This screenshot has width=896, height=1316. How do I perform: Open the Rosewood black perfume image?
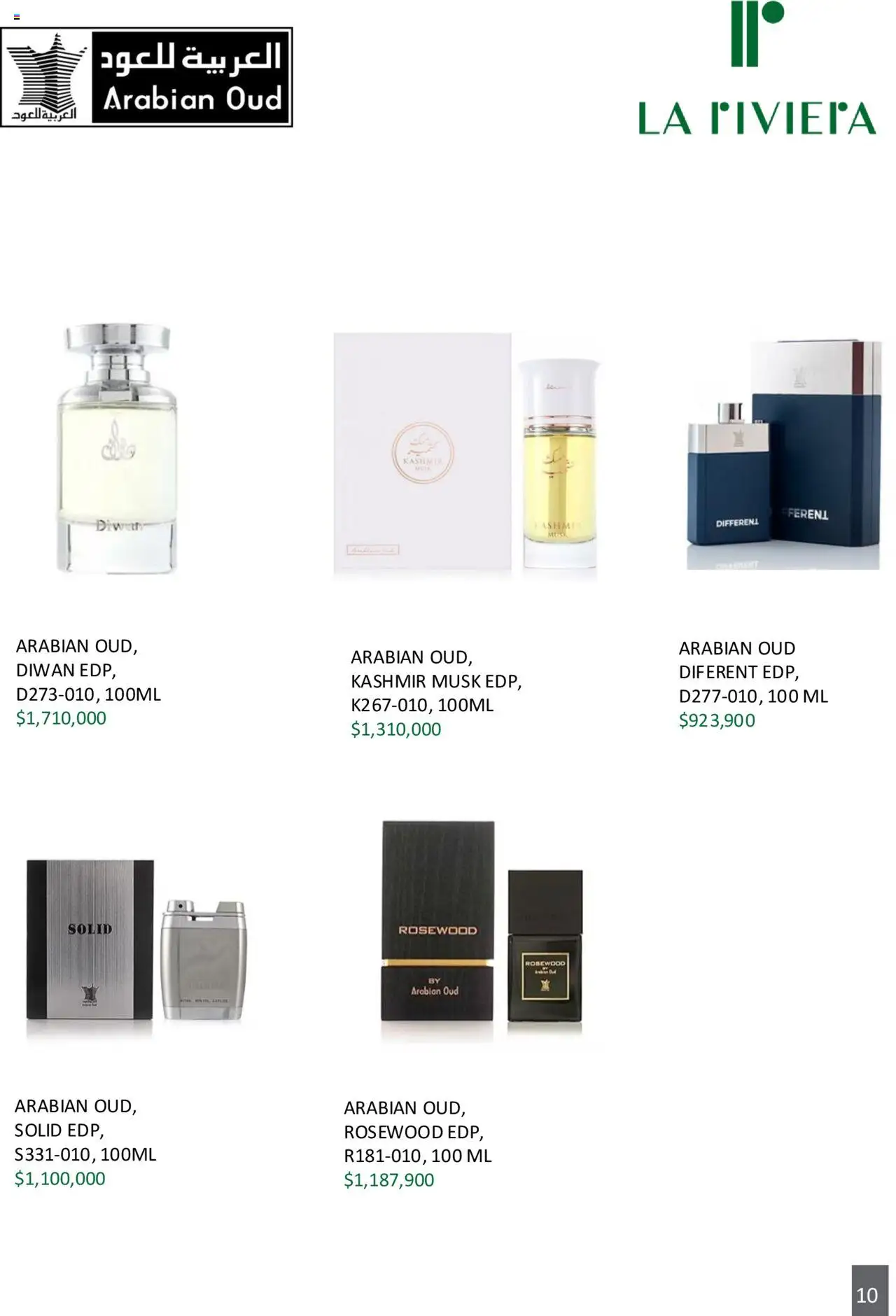click(482, 932)
